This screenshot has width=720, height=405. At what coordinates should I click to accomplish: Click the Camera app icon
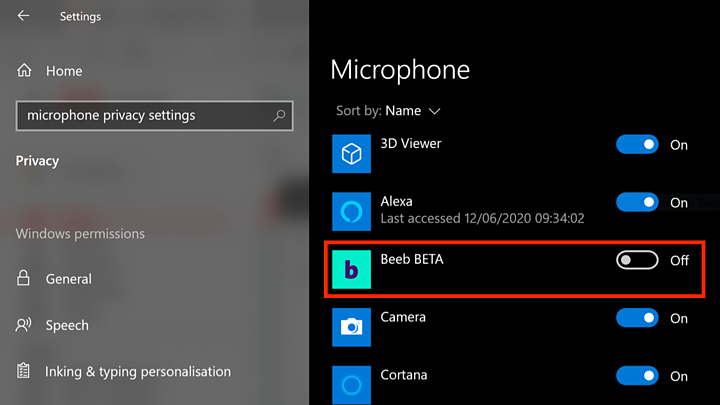click(x=351, y=327)
